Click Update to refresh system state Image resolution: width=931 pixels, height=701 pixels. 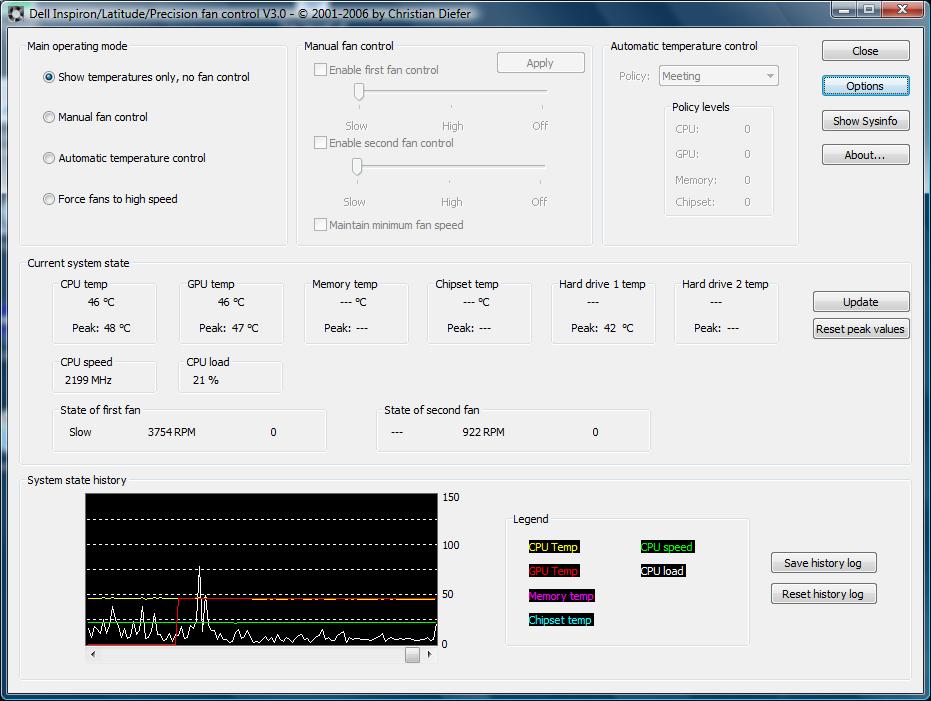coord(861,302)
